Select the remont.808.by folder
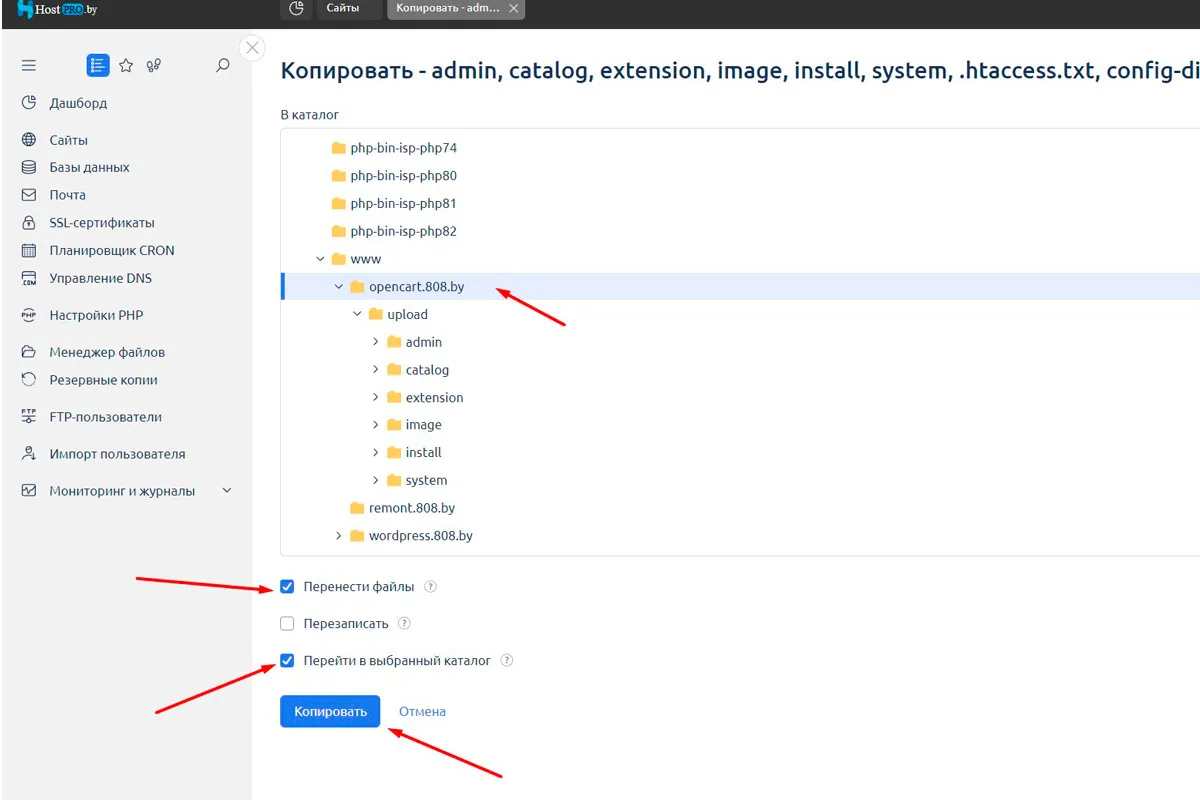Viewport: 1200px width, 800px height. (x=411, y=508)
